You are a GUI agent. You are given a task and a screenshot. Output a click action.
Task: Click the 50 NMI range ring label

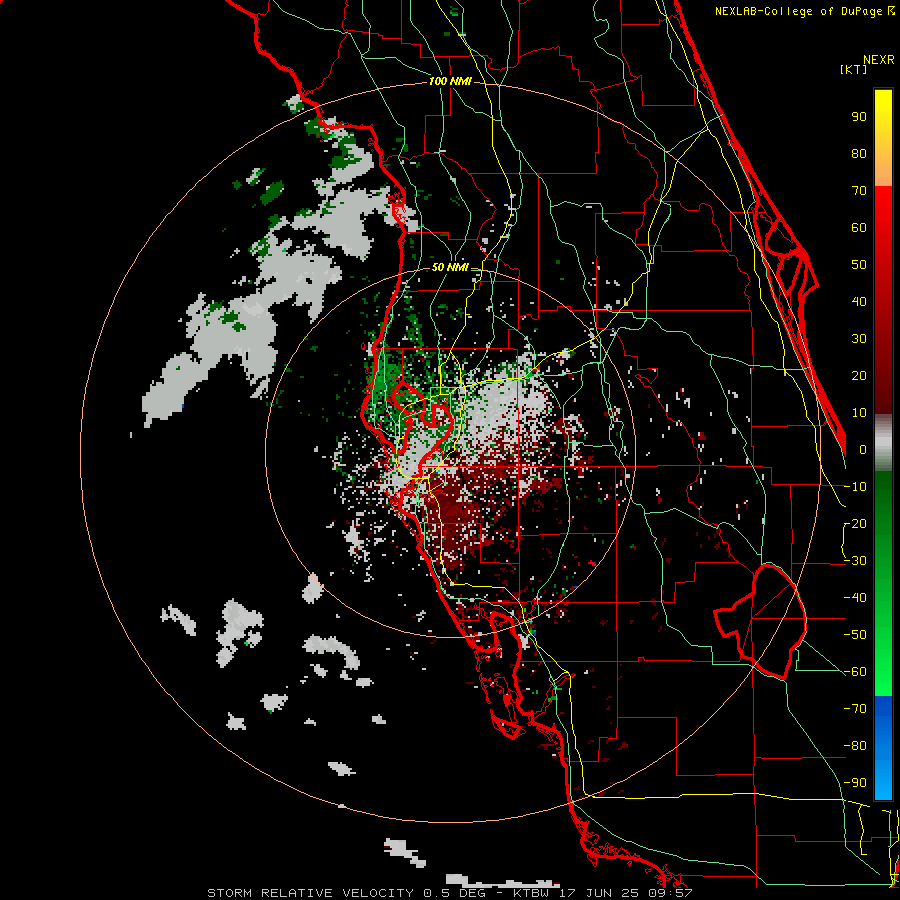449,267
